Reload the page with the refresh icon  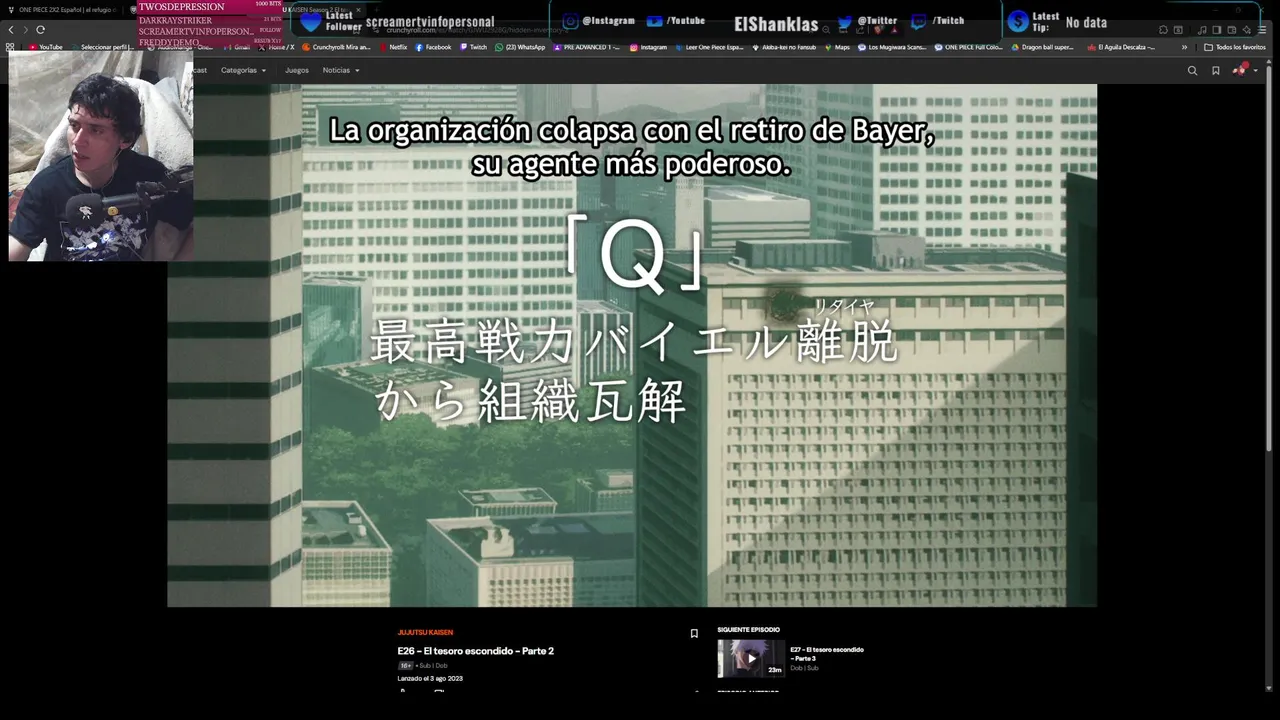[x=40, y=29]
